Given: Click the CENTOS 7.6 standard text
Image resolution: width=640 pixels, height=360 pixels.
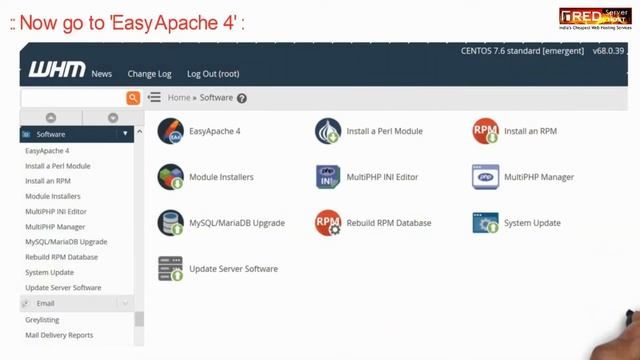Looking at the screenshot, I should 522,51.
